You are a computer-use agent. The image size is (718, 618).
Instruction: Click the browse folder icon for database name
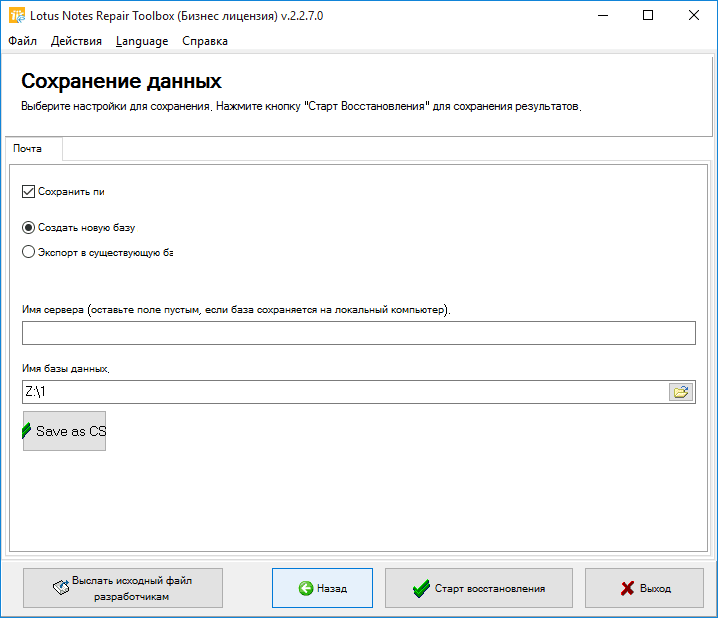click(681, 392)
